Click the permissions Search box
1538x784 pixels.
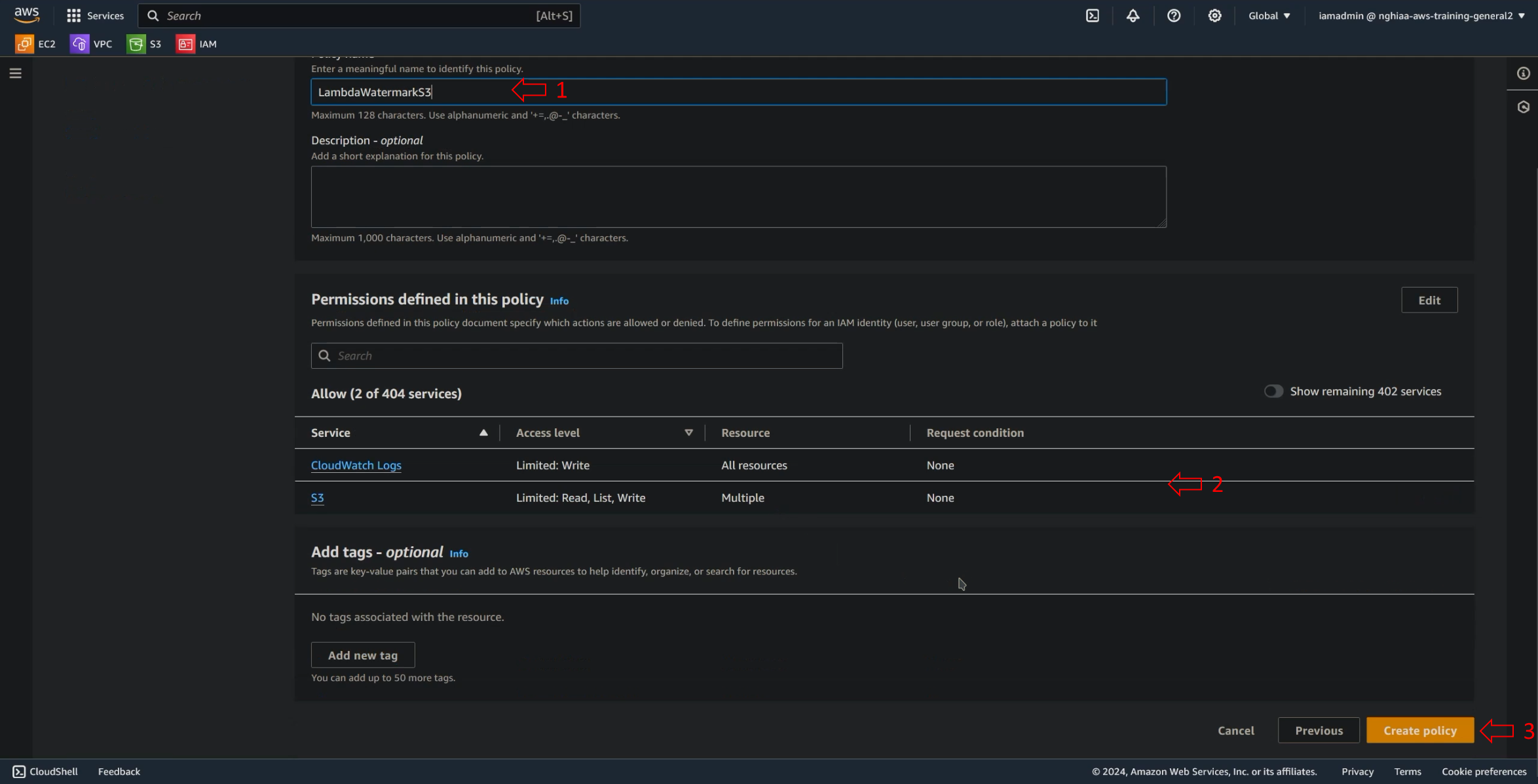pyautogui.click(x=576, y=356)
